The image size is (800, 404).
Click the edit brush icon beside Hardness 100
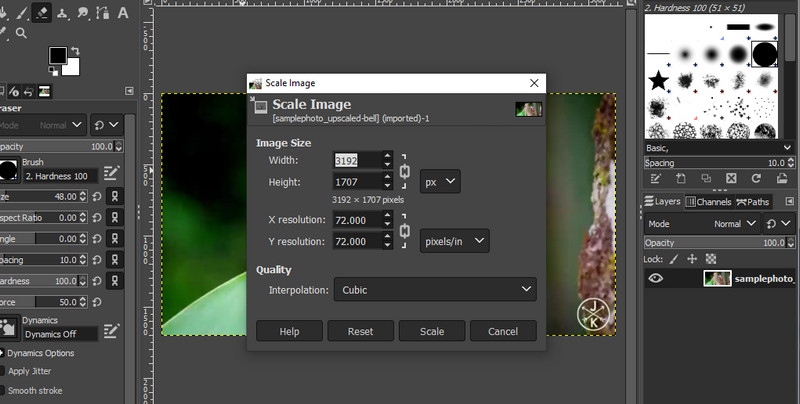coord(112,173)
